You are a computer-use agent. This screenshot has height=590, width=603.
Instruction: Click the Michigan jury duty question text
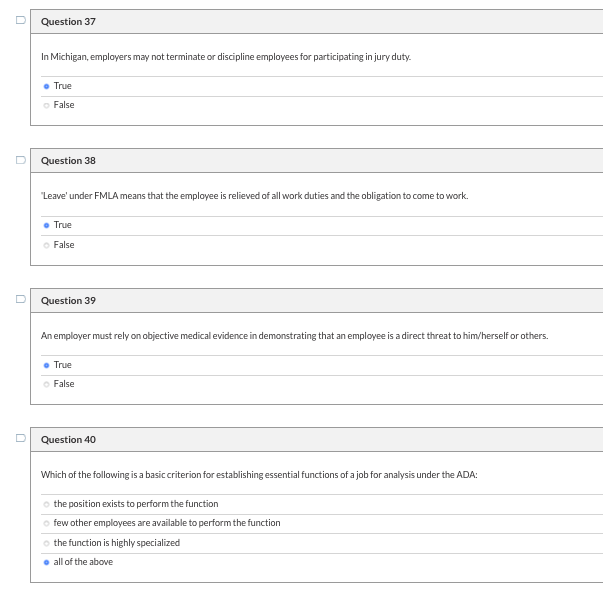tap(226, 57)
